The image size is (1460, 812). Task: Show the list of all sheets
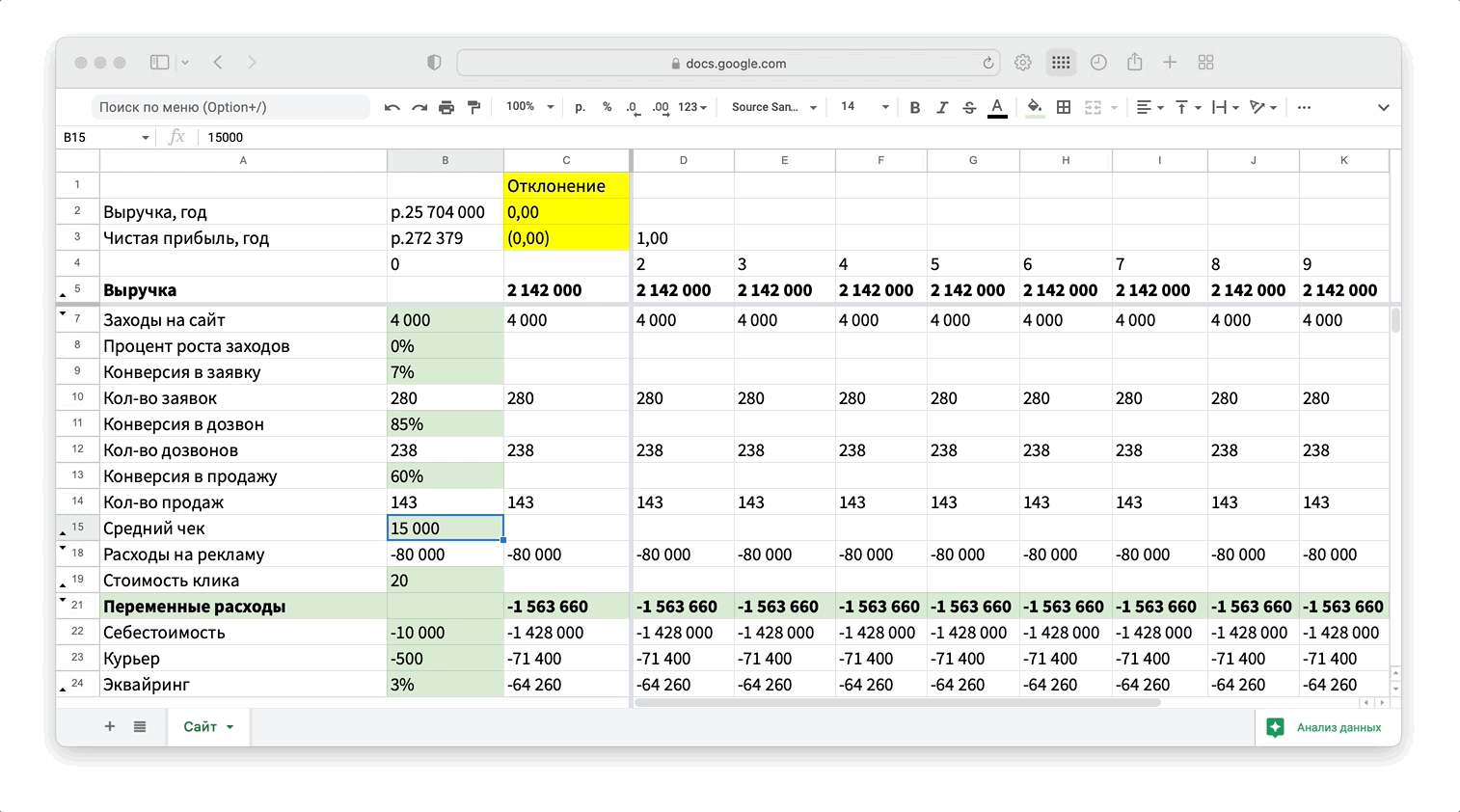pyautogui.click(x=140, y=726)
